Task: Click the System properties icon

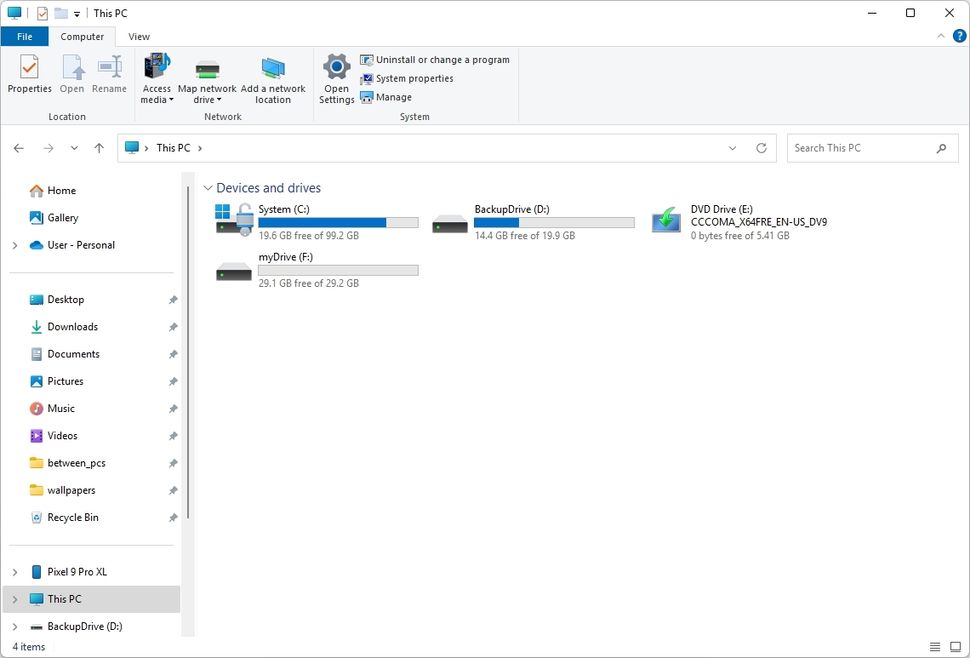Action: 365,78
